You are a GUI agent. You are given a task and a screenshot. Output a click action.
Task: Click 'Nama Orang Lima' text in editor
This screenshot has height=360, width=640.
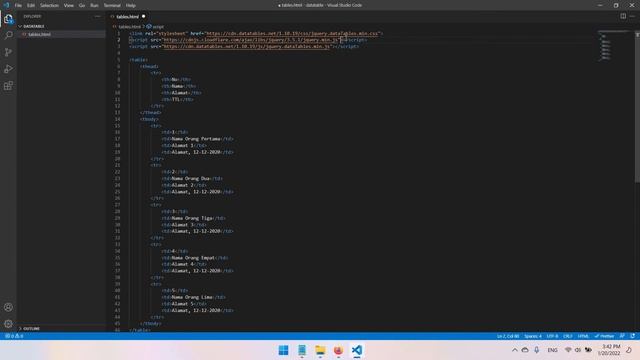[192, 297]
